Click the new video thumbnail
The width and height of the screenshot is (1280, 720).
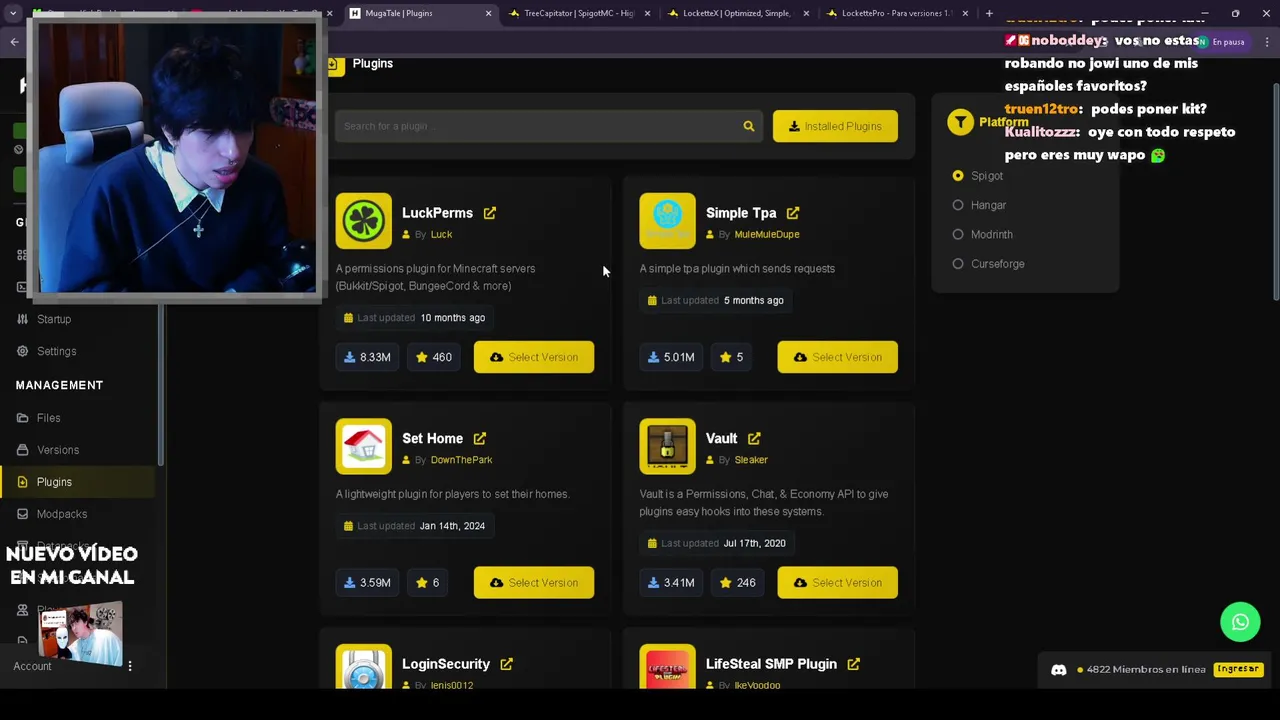(81, 633)
